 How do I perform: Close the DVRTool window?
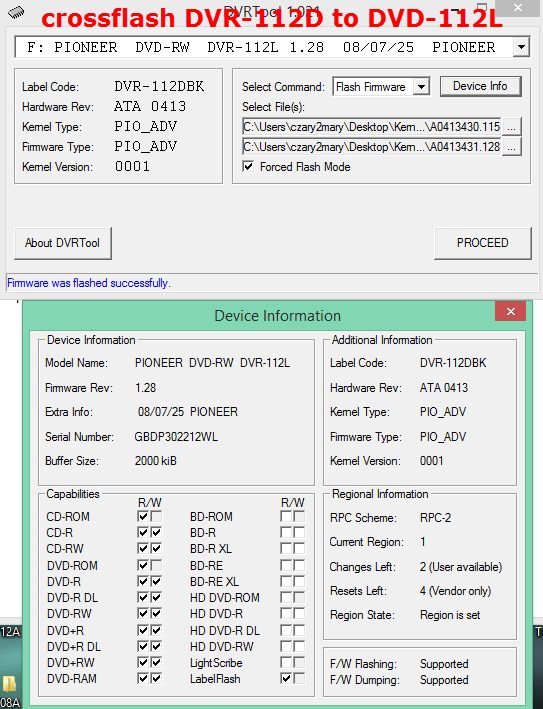tap(518, 8)
